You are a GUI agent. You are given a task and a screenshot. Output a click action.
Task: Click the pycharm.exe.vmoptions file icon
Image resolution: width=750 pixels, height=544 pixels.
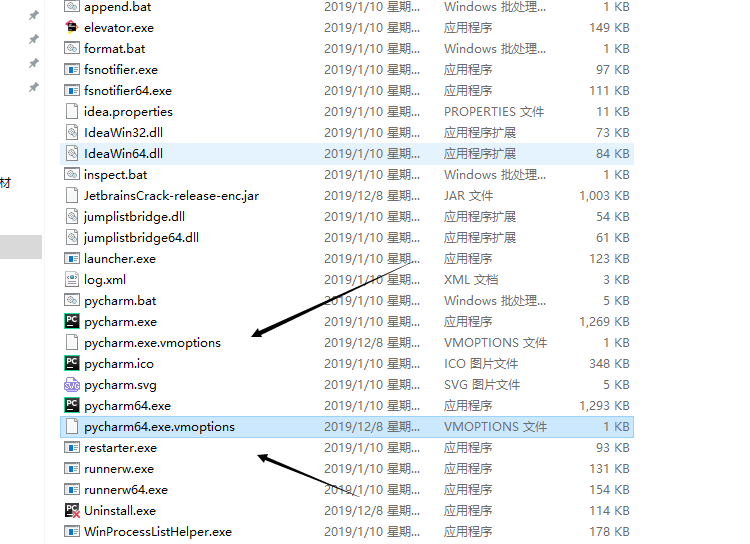point(72,343)
